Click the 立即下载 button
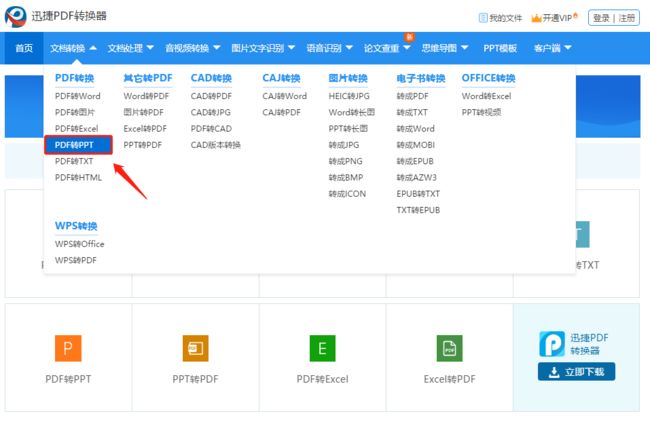 (576, 372)
